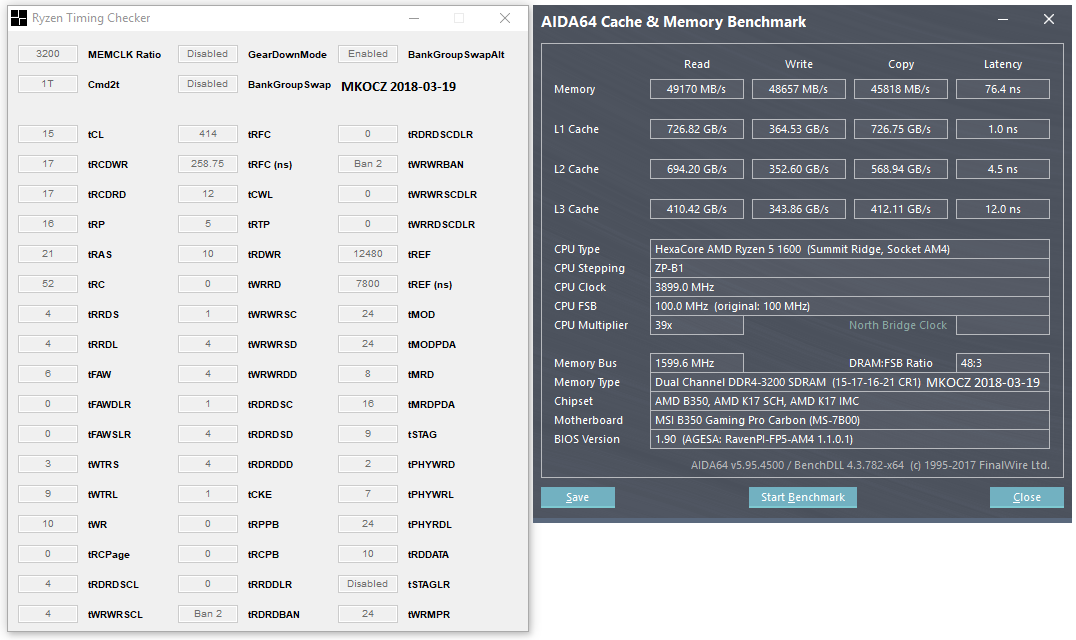
Task: Click the tWRWRBAN value Ban 2
Action: (368, 164)
